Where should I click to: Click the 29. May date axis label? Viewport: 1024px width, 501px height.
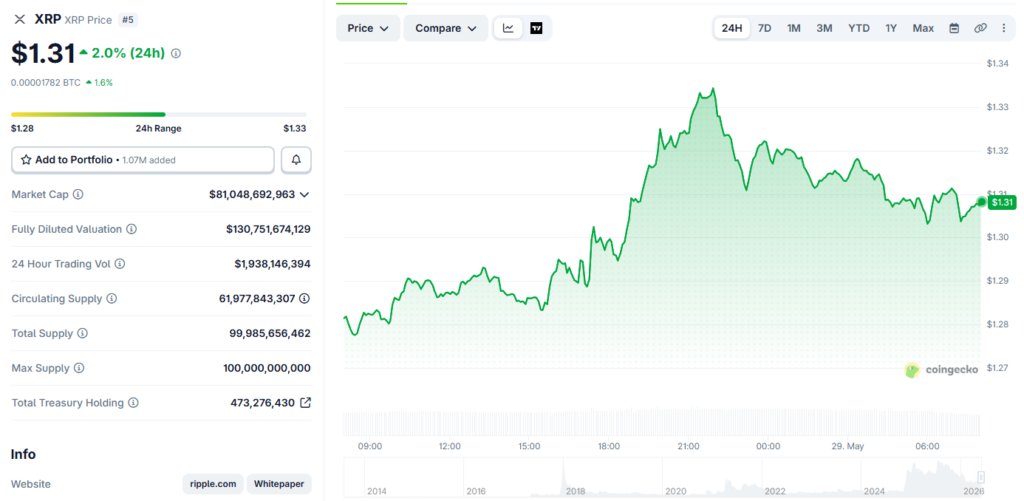[847, 447]
